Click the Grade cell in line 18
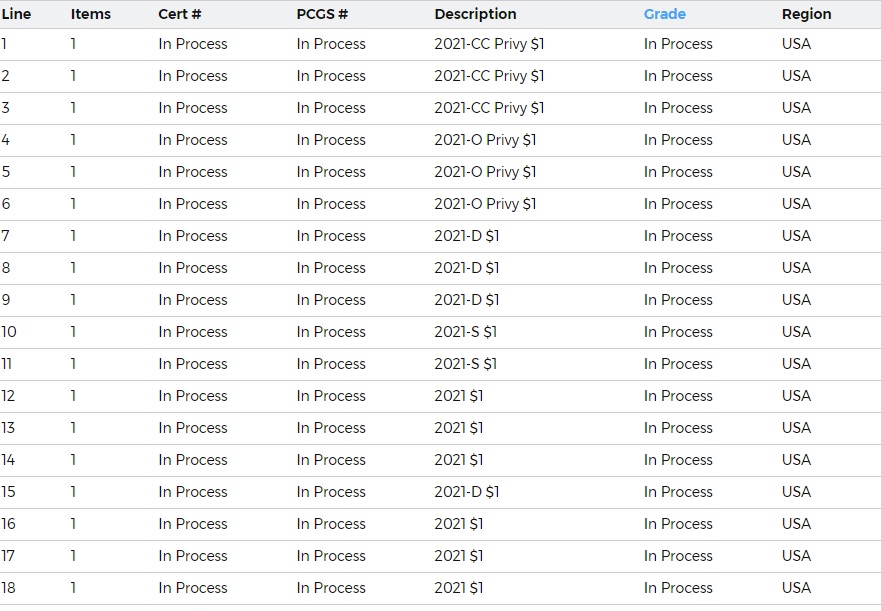Screen dimensions: 881x611 point(678,589)
